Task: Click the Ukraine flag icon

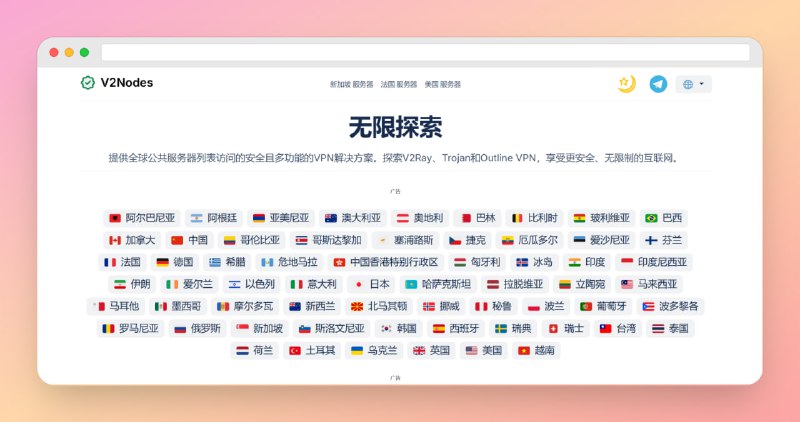Action: 356,351
